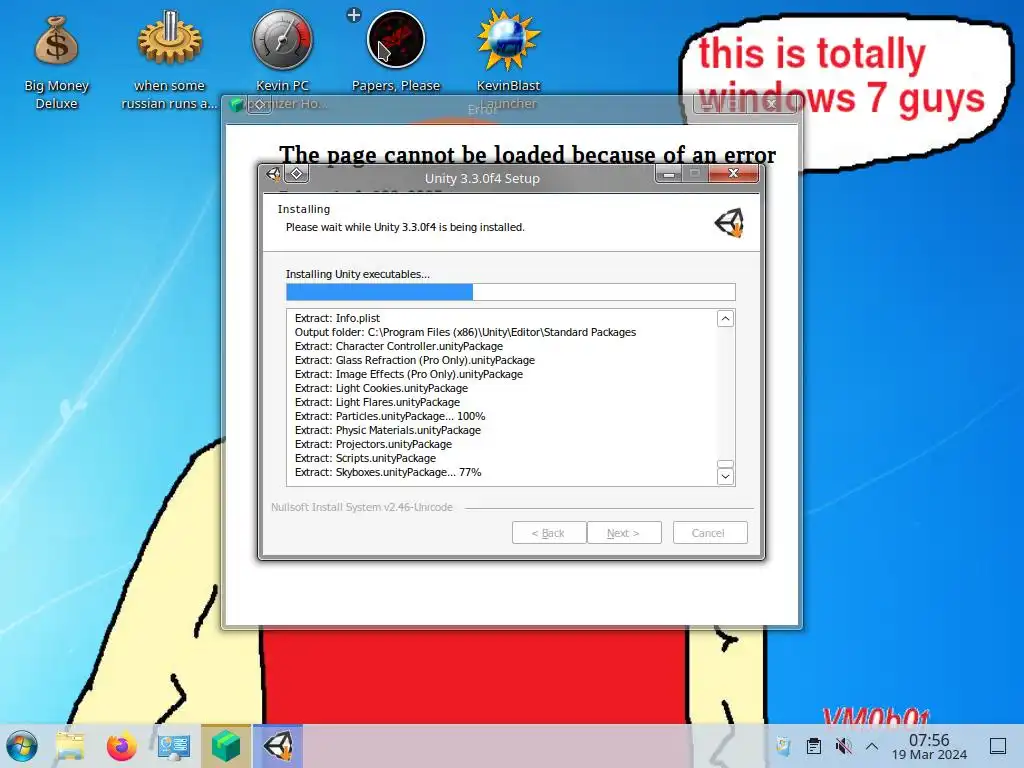Toggle the diamond button in background Error window

[x=259, y=104]
